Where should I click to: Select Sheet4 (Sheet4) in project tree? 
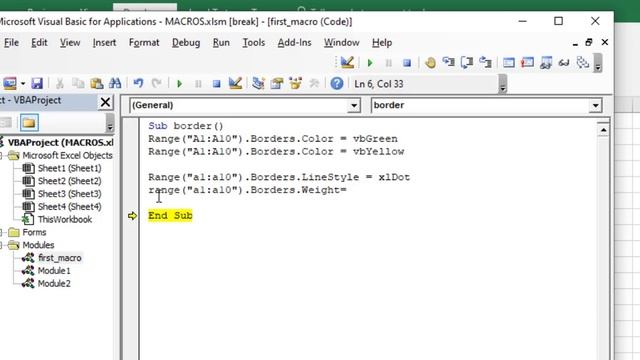click(x=69, y=207)
